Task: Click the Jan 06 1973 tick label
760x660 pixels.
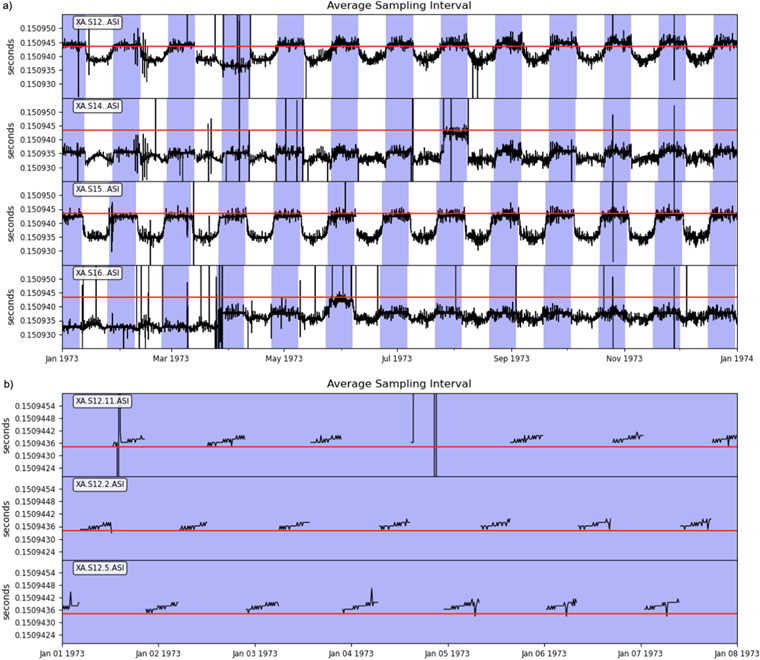Action: [x=544, y=654]
